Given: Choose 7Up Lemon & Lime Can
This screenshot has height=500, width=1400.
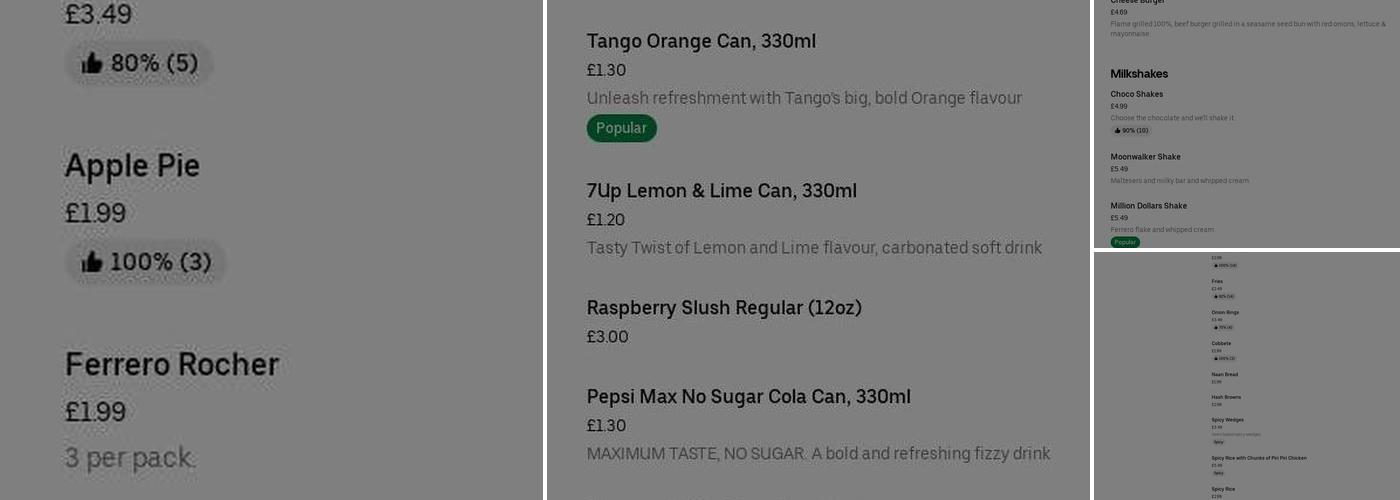Looking at the screenshot, I should 721,191.
